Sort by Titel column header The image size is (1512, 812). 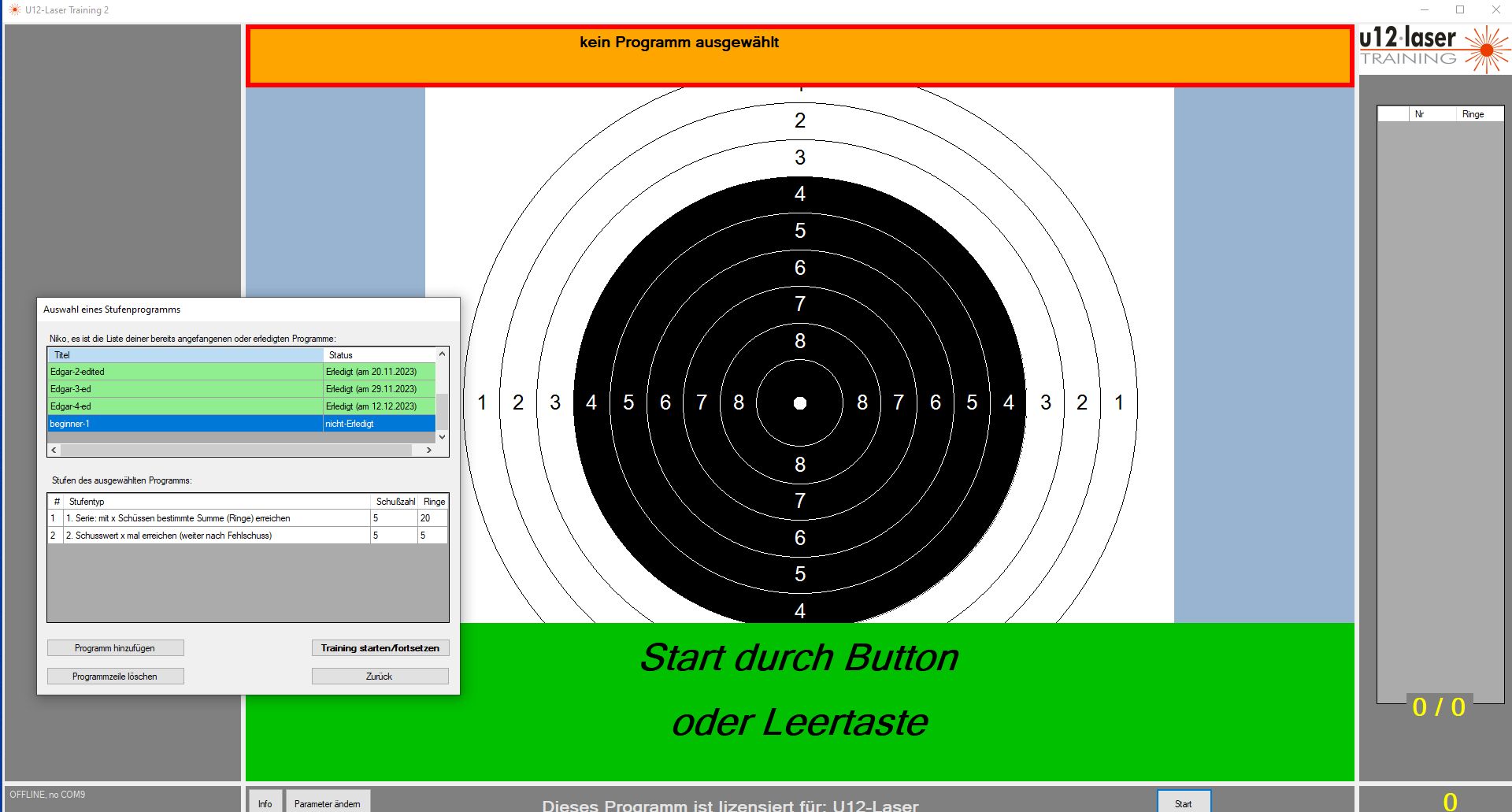pos(186,355)
